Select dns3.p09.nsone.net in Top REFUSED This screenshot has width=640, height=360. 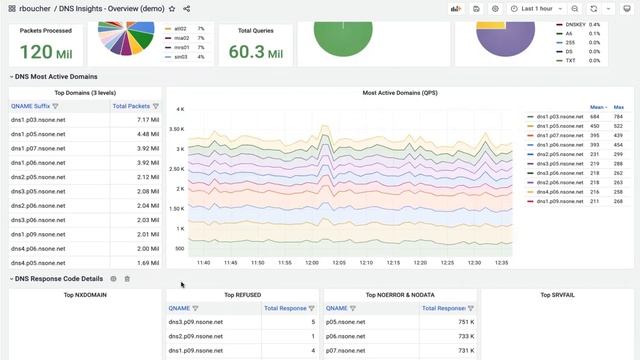196,322
